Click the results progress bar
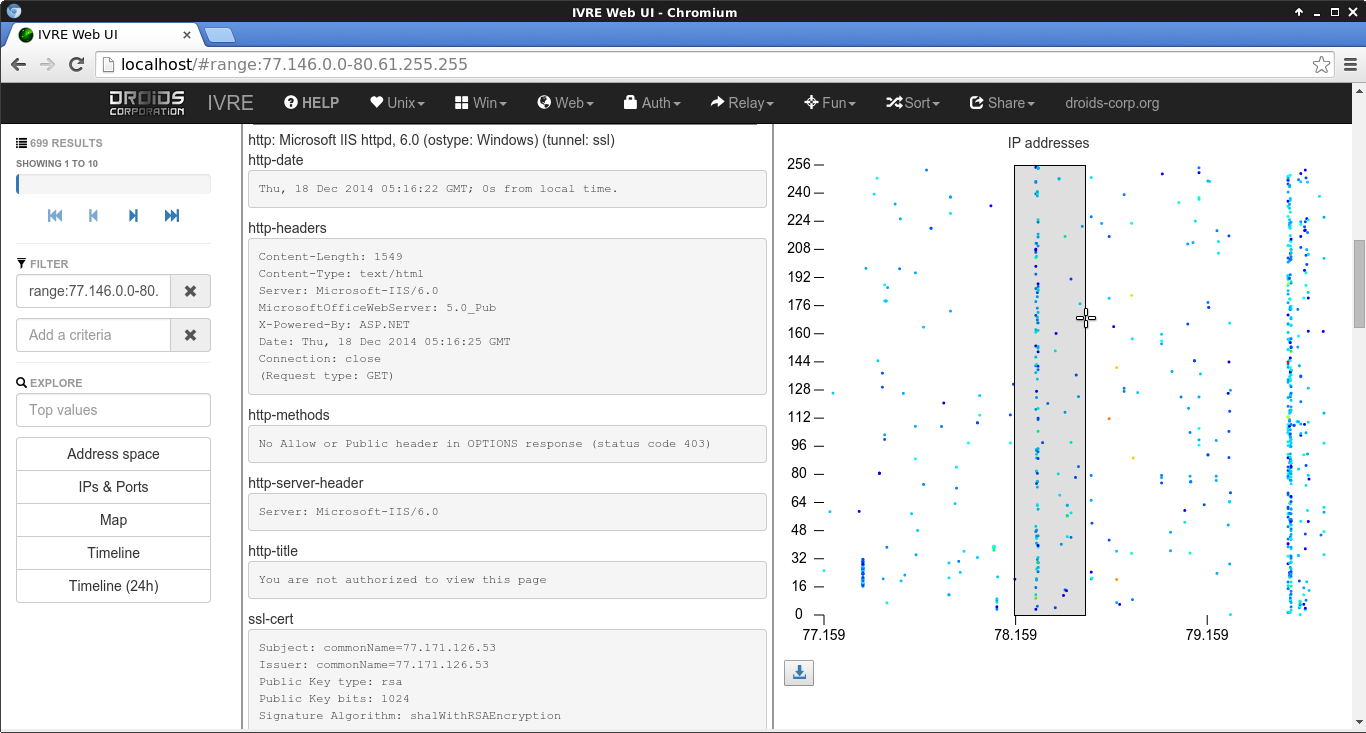This screenshot has height=733, width=1366. [113, 184]
